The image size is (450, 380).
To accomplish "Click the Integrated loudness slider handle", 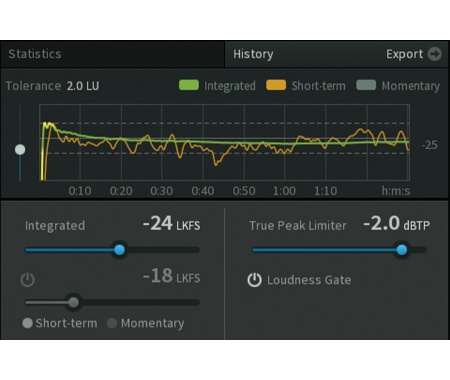I will click(x=119, y=250).
